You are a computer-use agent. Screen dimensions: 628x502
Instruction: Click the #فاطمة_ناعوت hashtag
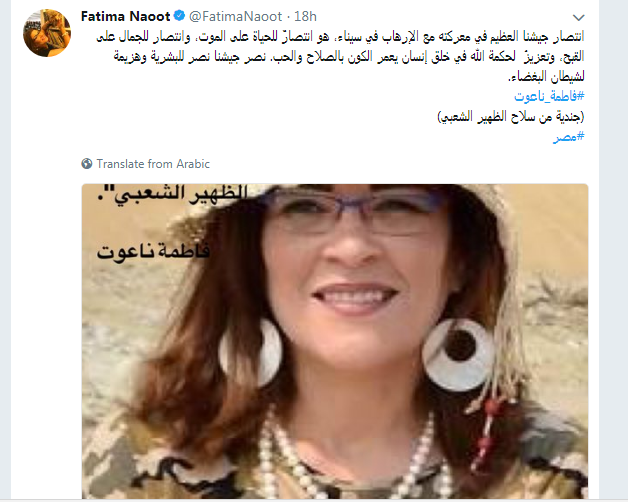point(549,96)
